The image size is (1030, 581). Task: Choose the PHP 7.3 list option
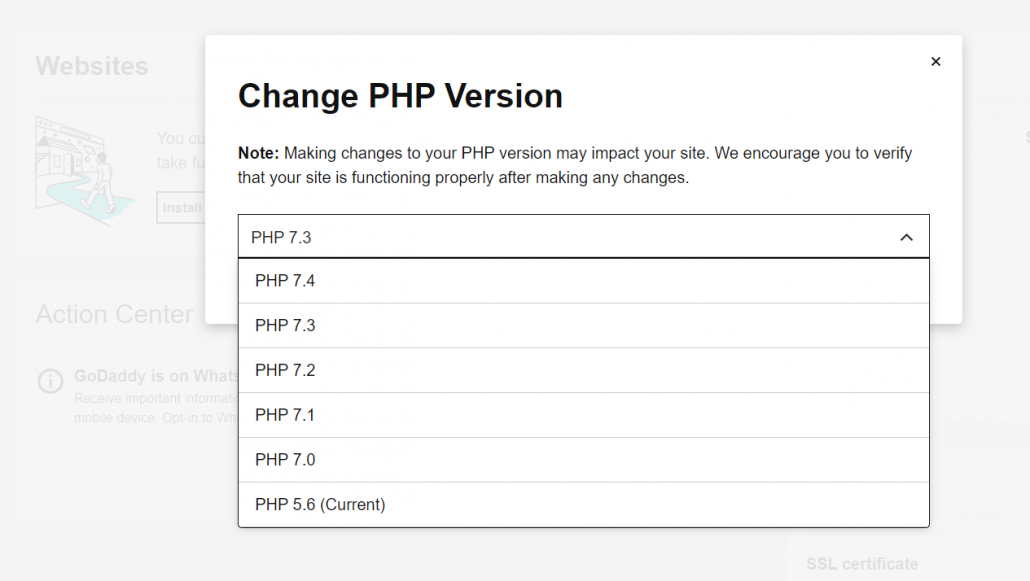(583, 325)
